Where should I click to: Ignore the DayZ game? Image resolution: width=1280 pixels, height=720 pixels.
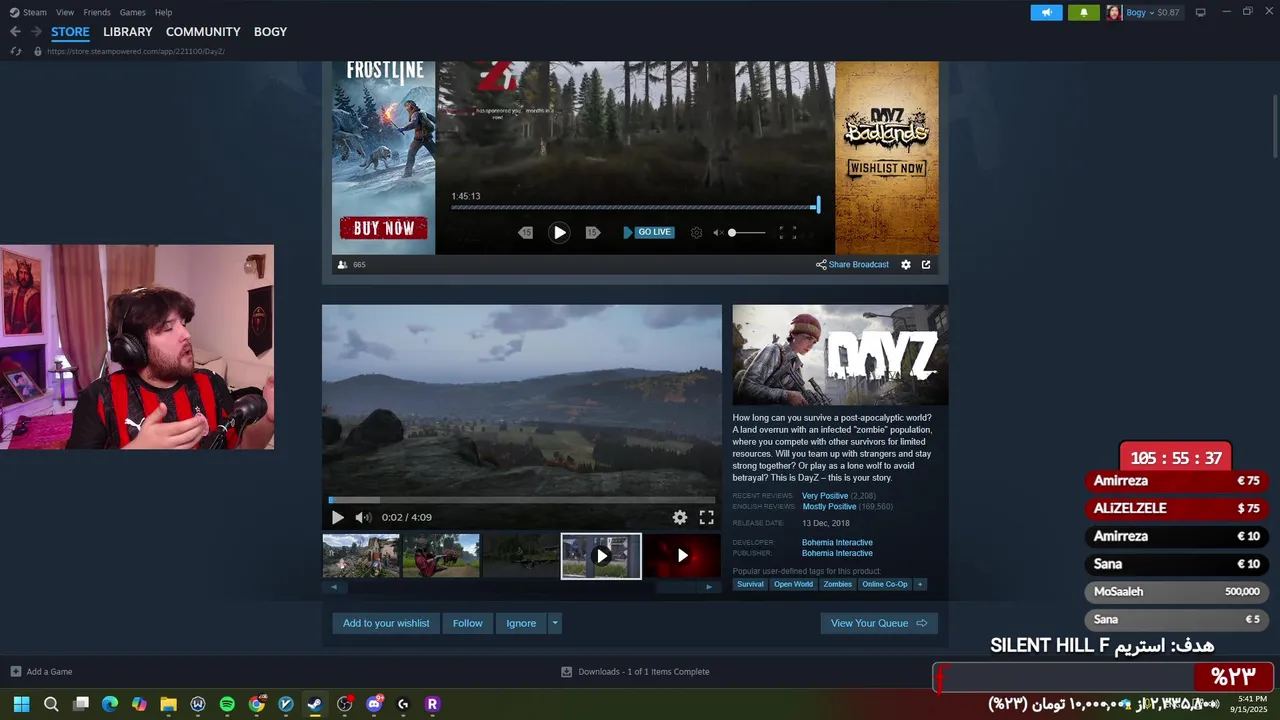click(521, 623)
